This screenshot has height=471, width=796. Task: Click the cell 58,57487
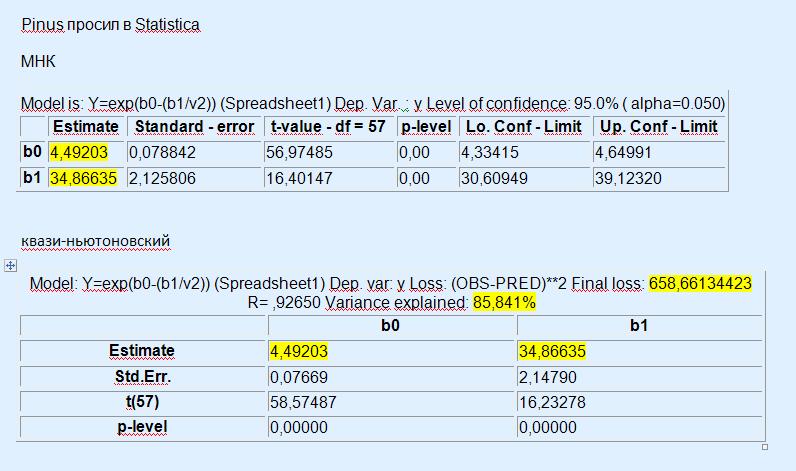[x=303, y=402]
